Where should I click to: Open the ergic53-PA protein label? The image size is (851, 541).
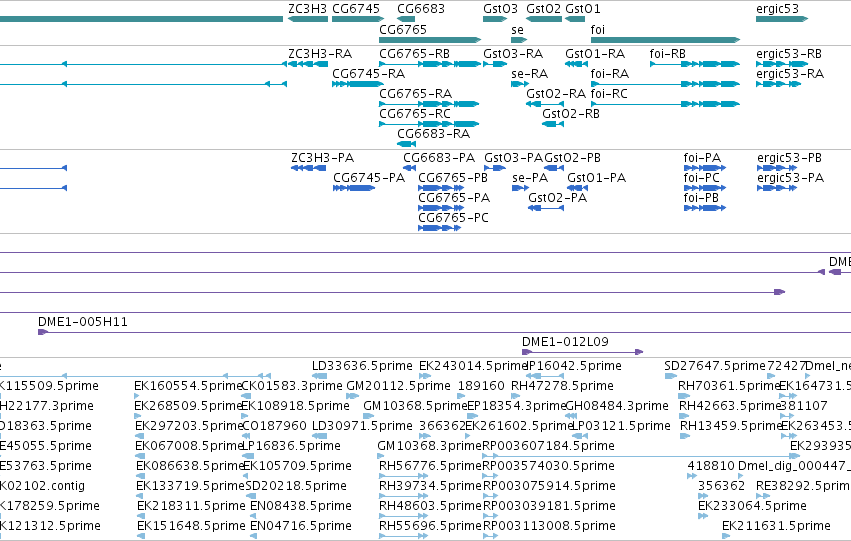coord(790,178)
